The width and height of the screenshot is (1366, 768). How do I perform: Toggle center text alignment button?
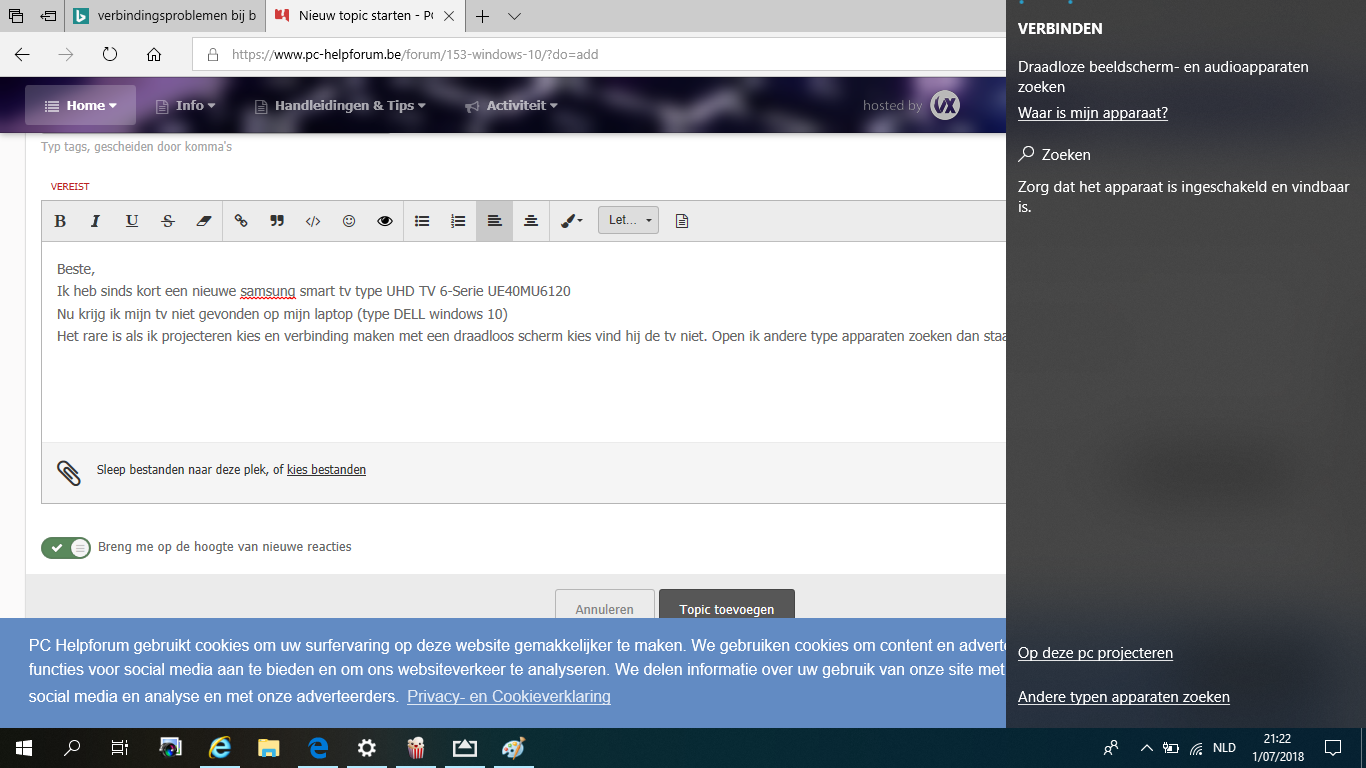(x=531, y=221)
